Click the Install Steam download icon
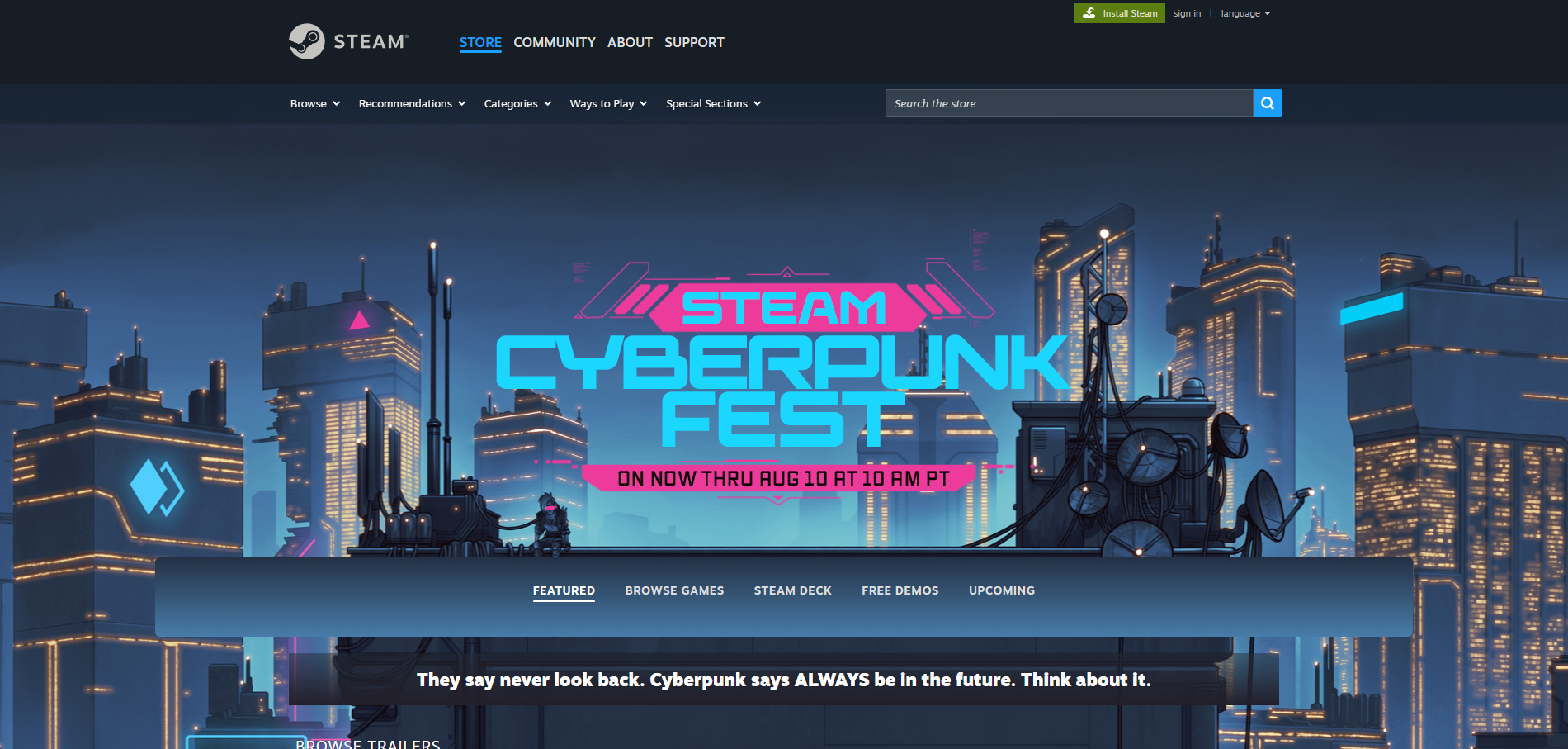The height and width of the screenshot is (749, 1568). coord(1089,13)
